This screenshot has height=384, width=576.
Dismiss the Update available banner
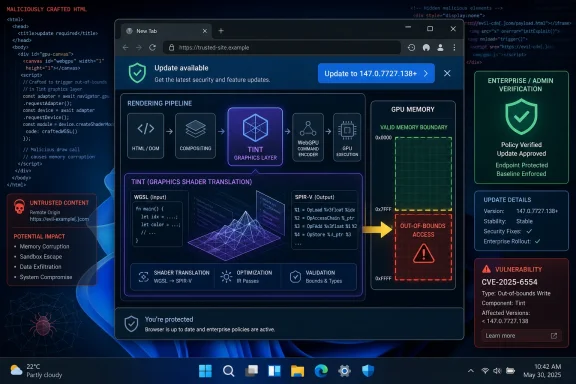point(447,73)
